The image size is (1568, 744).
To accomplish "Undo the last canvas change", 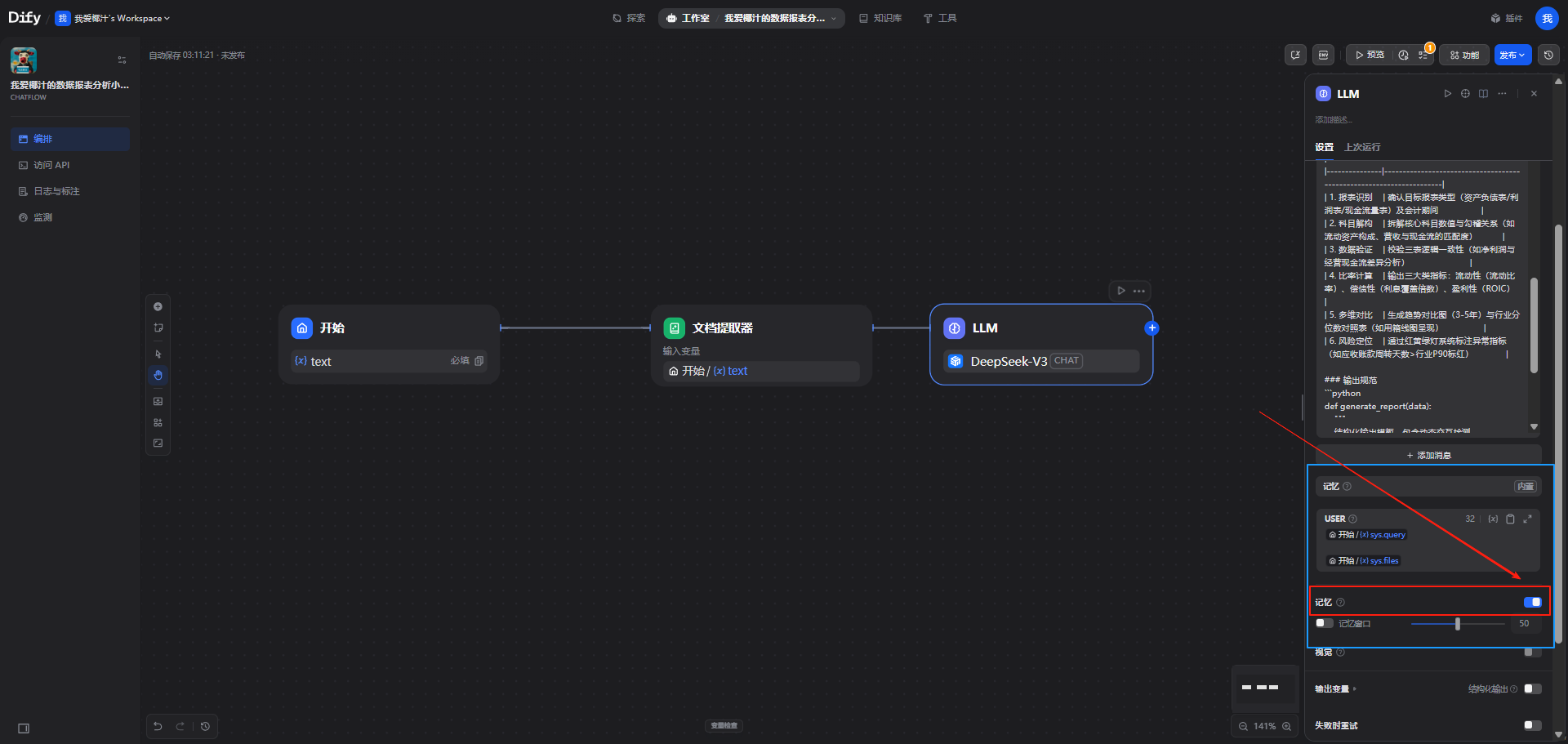I will coord(158,726).
